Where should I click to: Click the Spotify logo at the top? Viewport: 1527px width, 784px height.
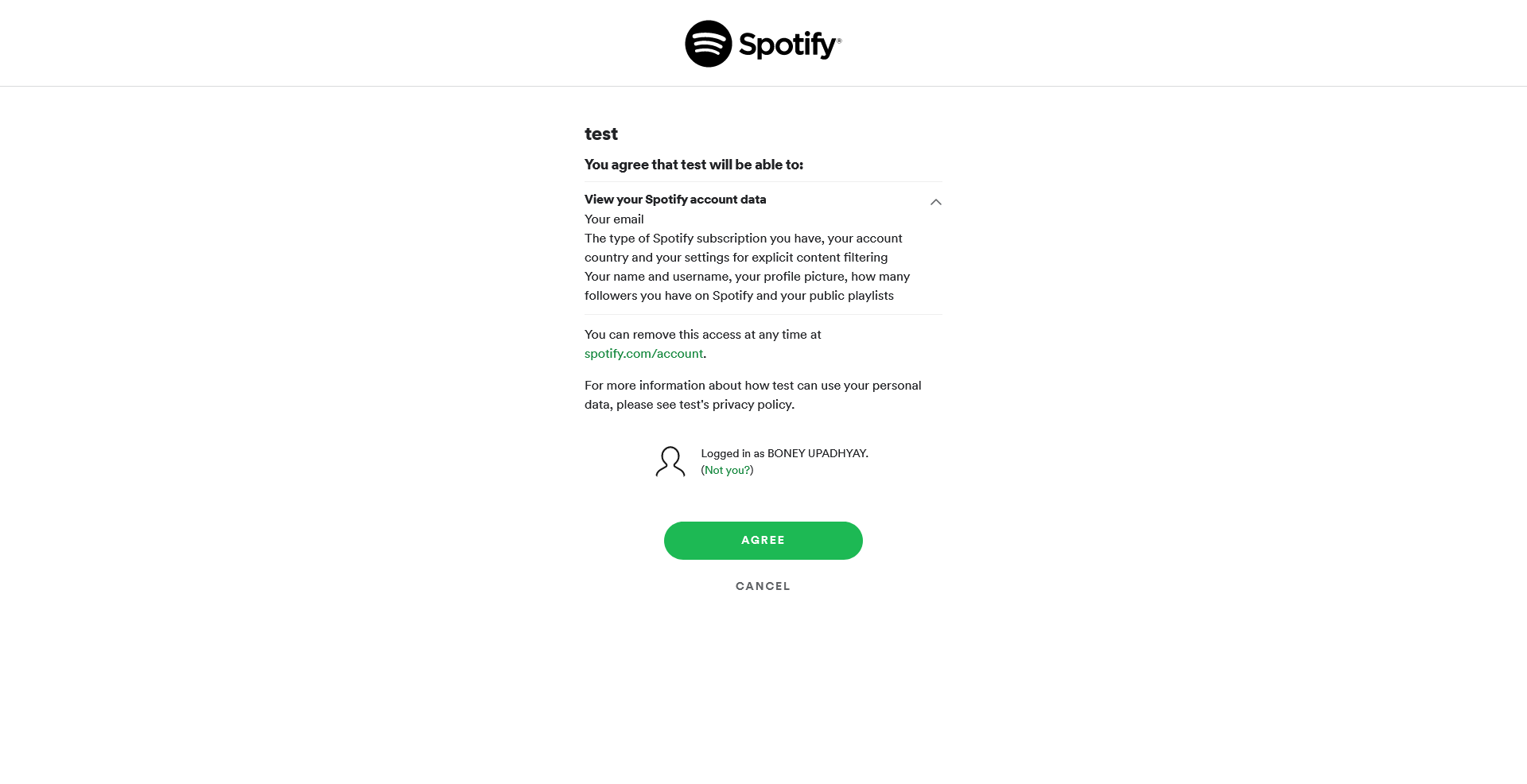[763, 43]
